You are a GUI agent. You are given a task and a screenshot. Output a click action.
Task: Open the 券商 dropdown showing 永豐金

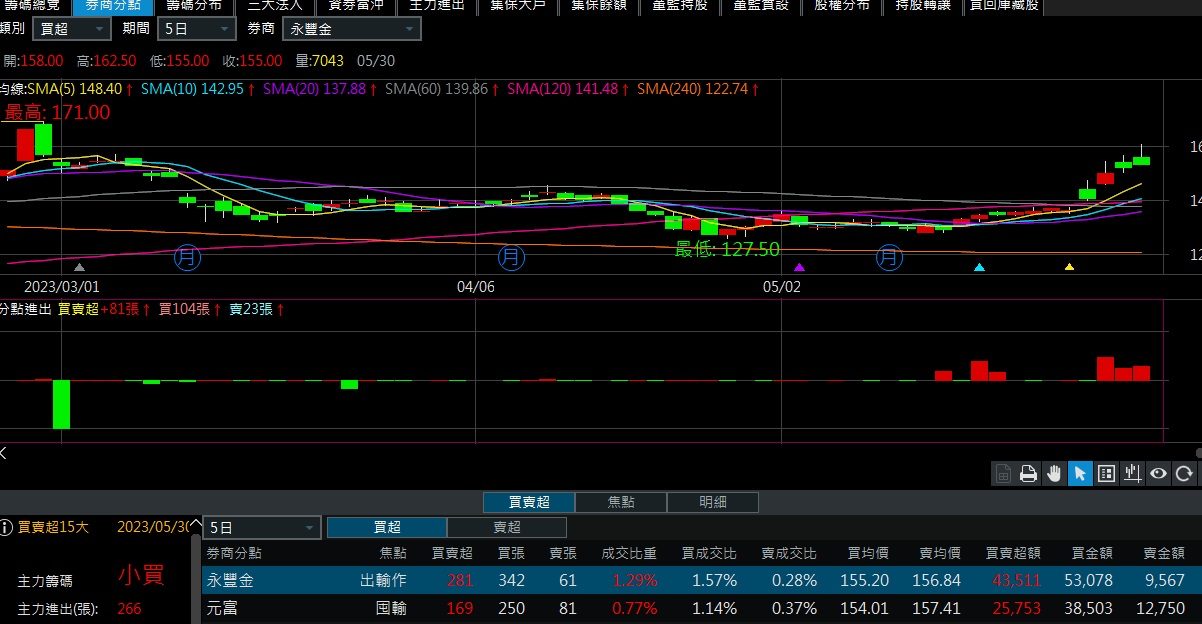[352, 29]
